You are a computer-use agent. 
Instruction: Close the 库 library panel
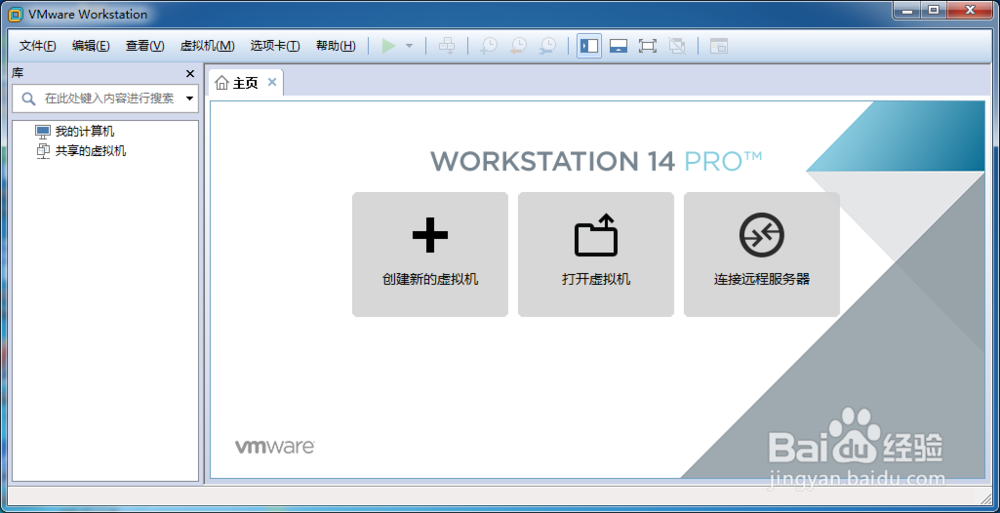click(x=190, y=74)
